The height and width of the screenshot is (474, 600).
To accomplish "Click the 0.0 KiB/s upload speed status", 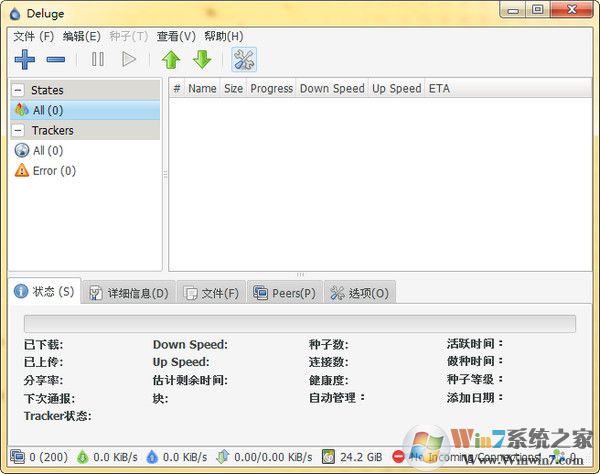I will (185, 457).
